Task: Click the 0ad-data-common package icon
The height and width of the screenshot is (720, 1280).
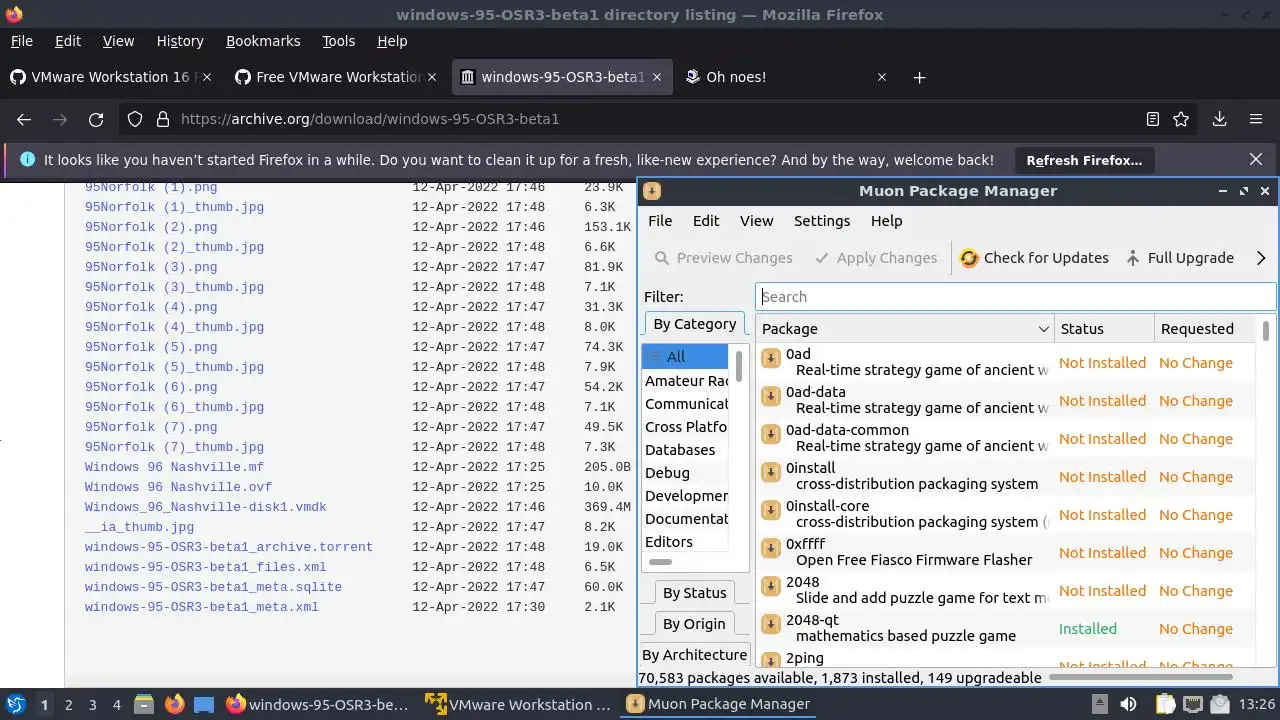Action: coord(771,436)
